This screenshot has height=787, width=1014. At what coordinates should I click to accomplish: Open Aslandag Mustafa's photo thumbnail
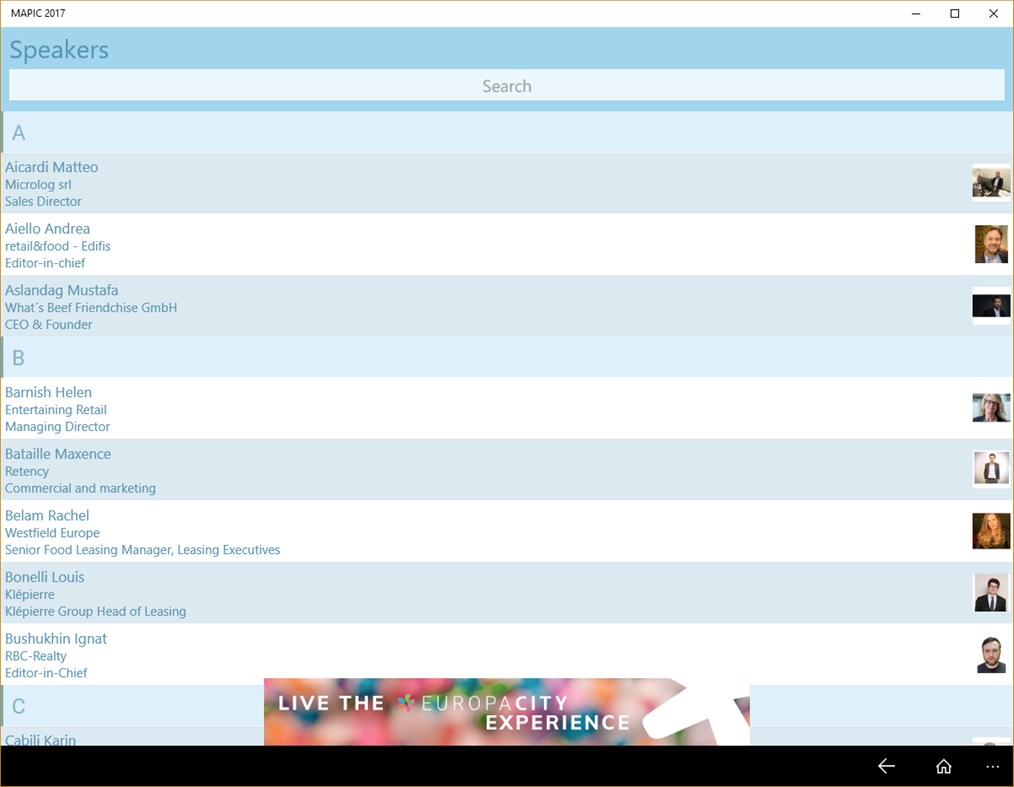(x=991, y=306)
